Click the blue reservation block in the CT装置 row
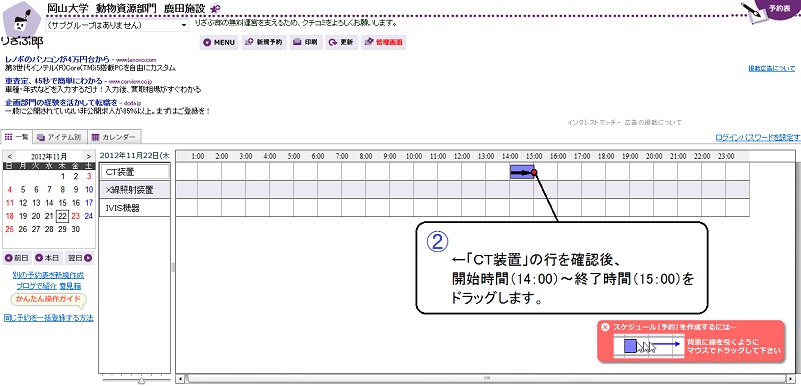This screenshot has height=386, width=801. point(522,172)
